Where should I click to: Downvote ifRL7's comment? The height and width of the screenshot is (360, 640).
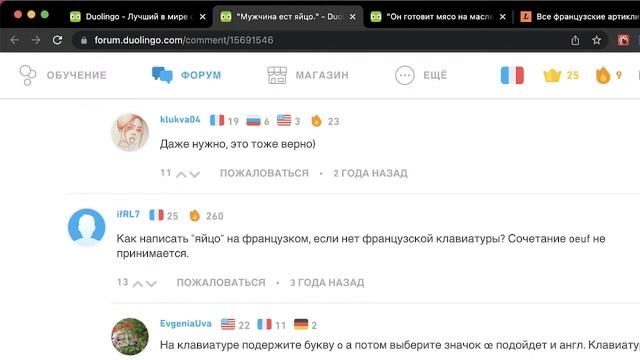(x=151, y=284)
